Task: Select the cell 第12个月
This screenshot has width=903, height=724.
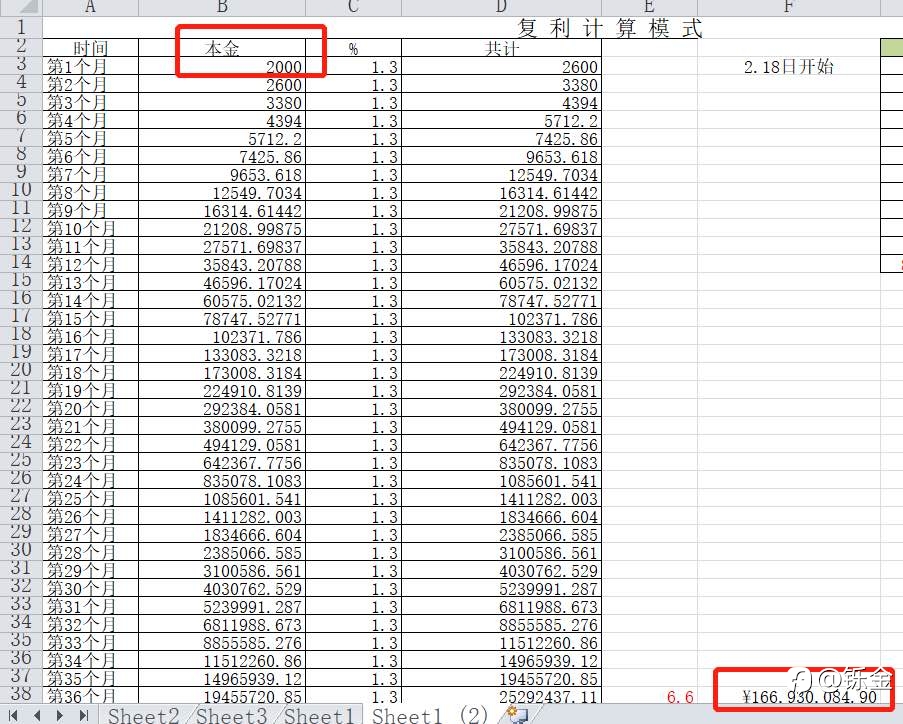Action: [x=91, y=264]
